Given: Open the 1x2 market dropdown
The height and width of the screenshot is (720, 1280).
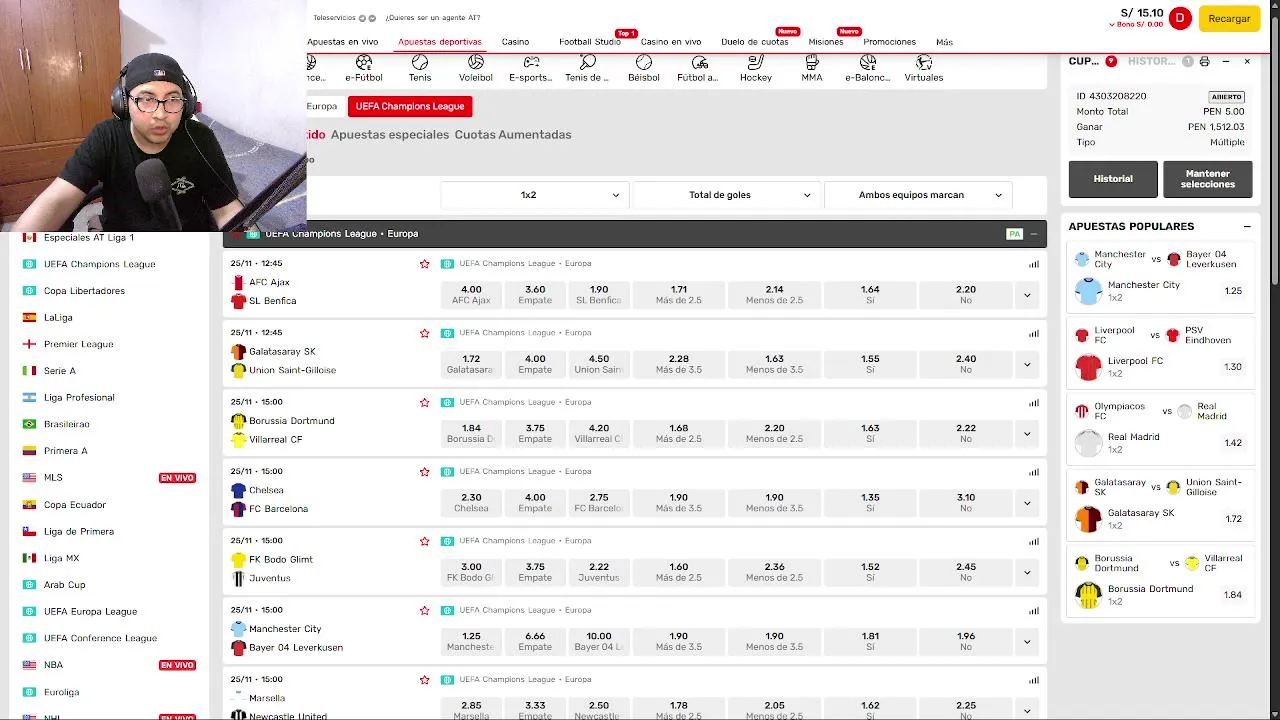Looking at the screenshot, I should coord(535,195).
